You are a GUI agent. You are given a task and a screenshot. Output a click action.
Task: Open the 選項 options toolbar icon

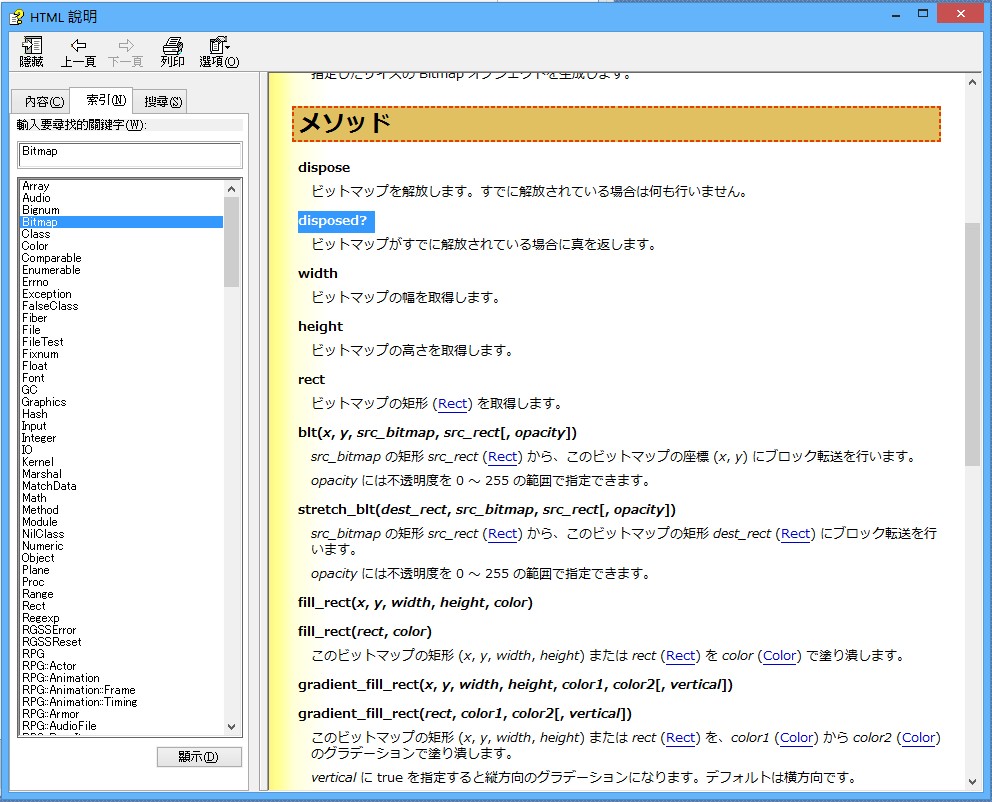pyautogui.click(x=219, y=52)
